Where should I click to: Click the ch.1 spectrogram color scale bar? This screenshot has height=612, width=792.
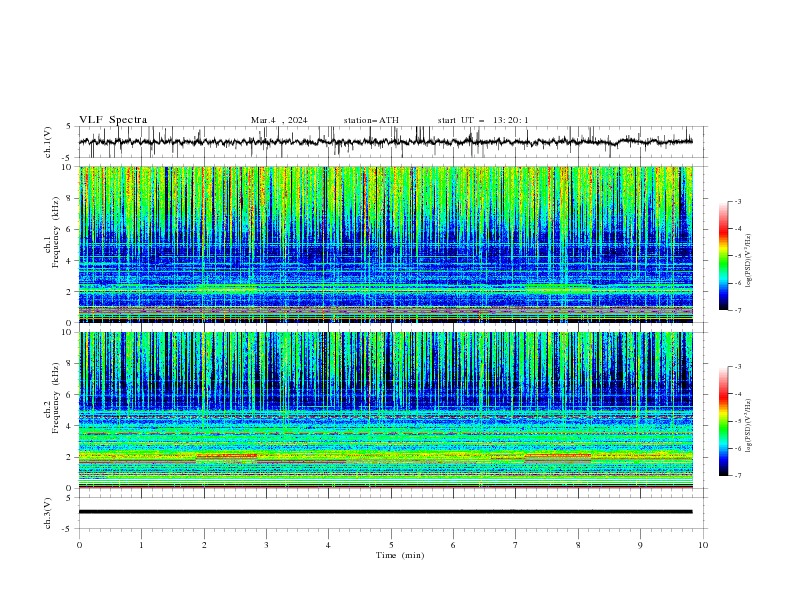pyautogui.click(x=723, y=256)
